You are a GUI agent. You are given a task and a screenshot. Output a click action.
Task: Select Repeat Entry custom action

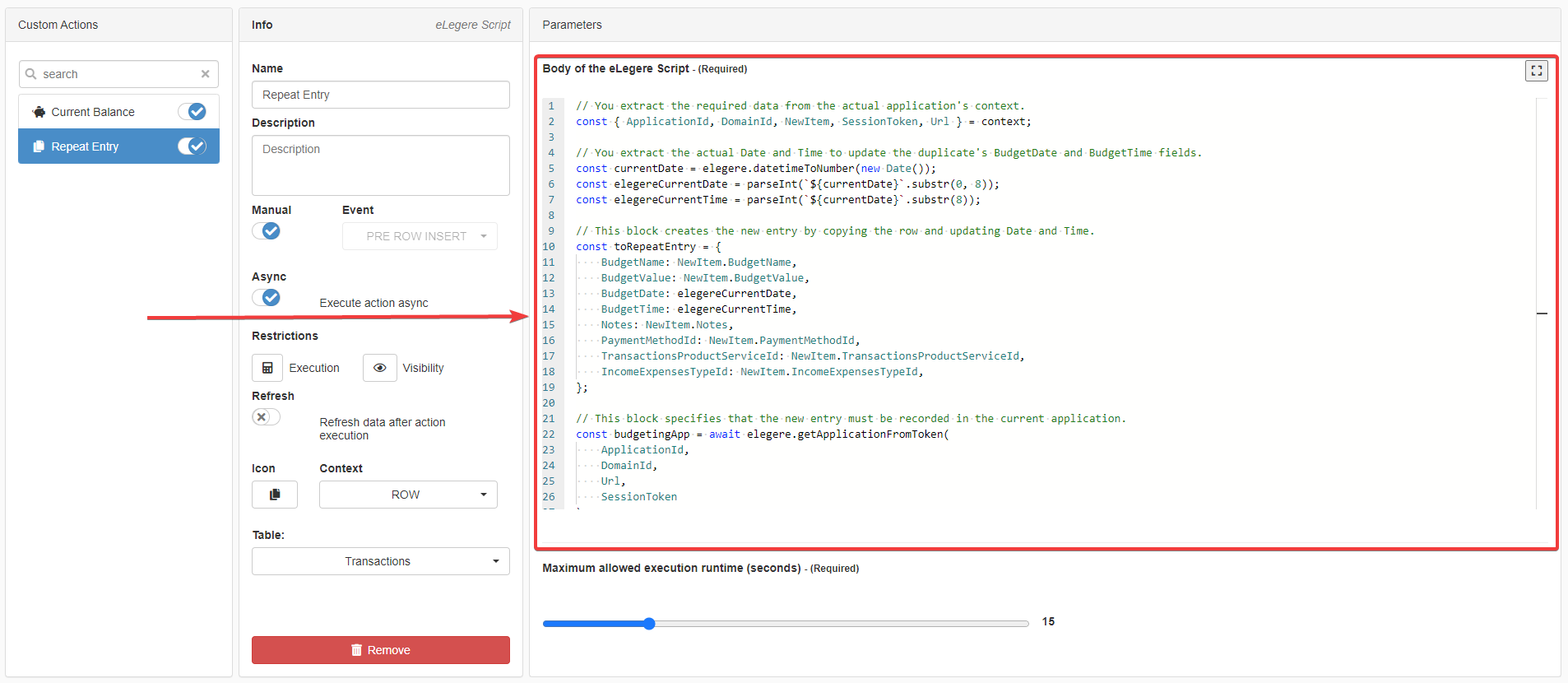coord(86,146)
